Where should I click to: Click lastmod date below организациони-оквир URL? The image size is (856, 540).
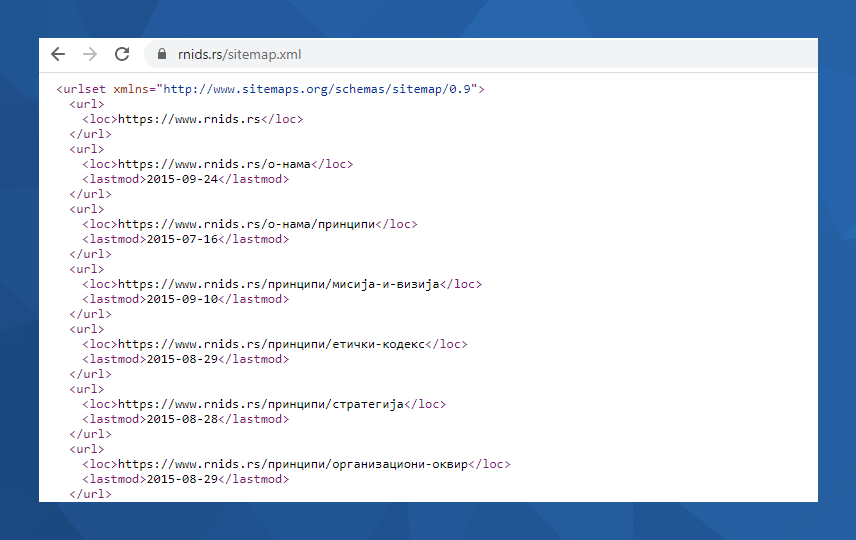pos(181,479)
